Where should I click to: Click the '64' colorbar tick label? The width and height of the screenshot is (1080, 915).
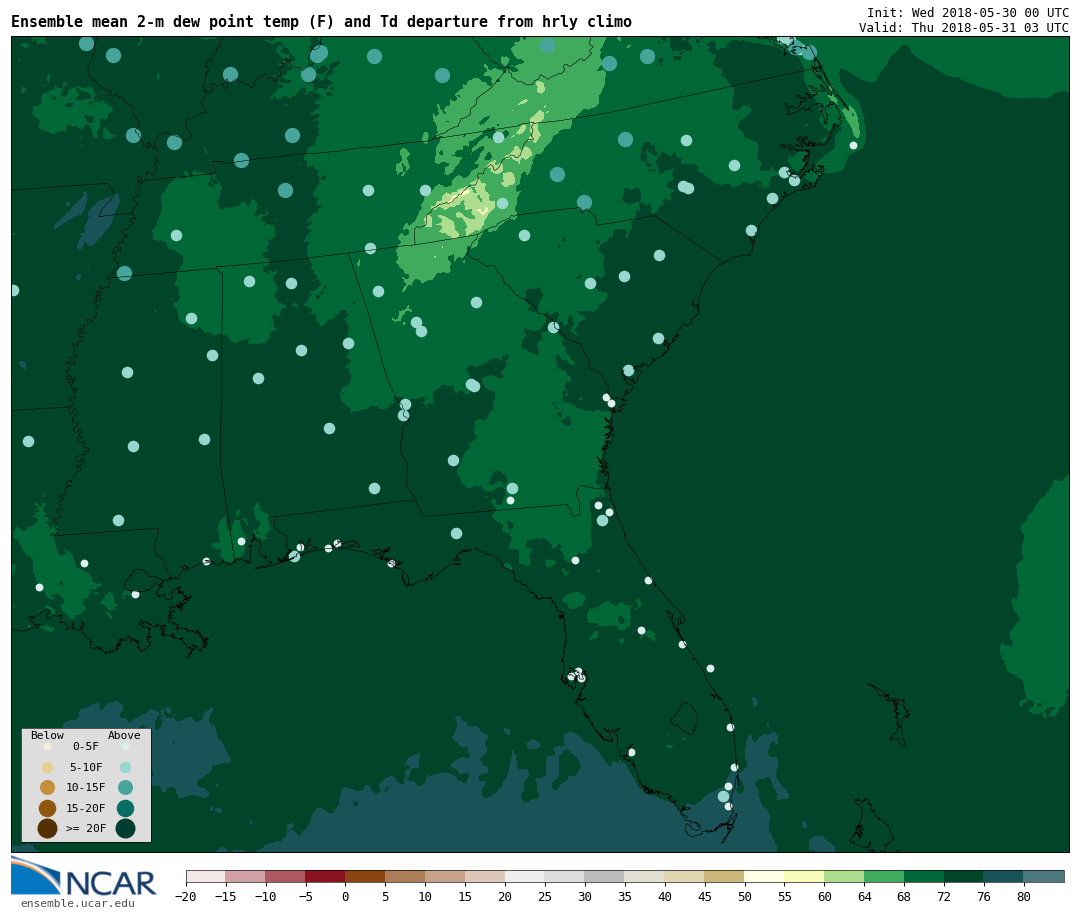click(x=864, y=896)
